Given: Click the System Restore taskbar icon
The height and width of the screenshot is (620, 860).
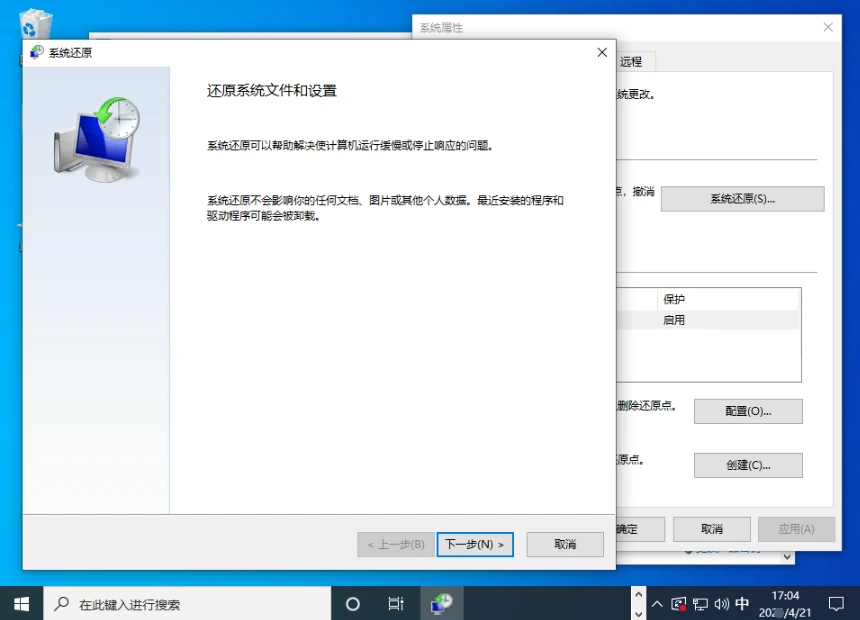Looking at the screenshot, I should tap(442, 604).
